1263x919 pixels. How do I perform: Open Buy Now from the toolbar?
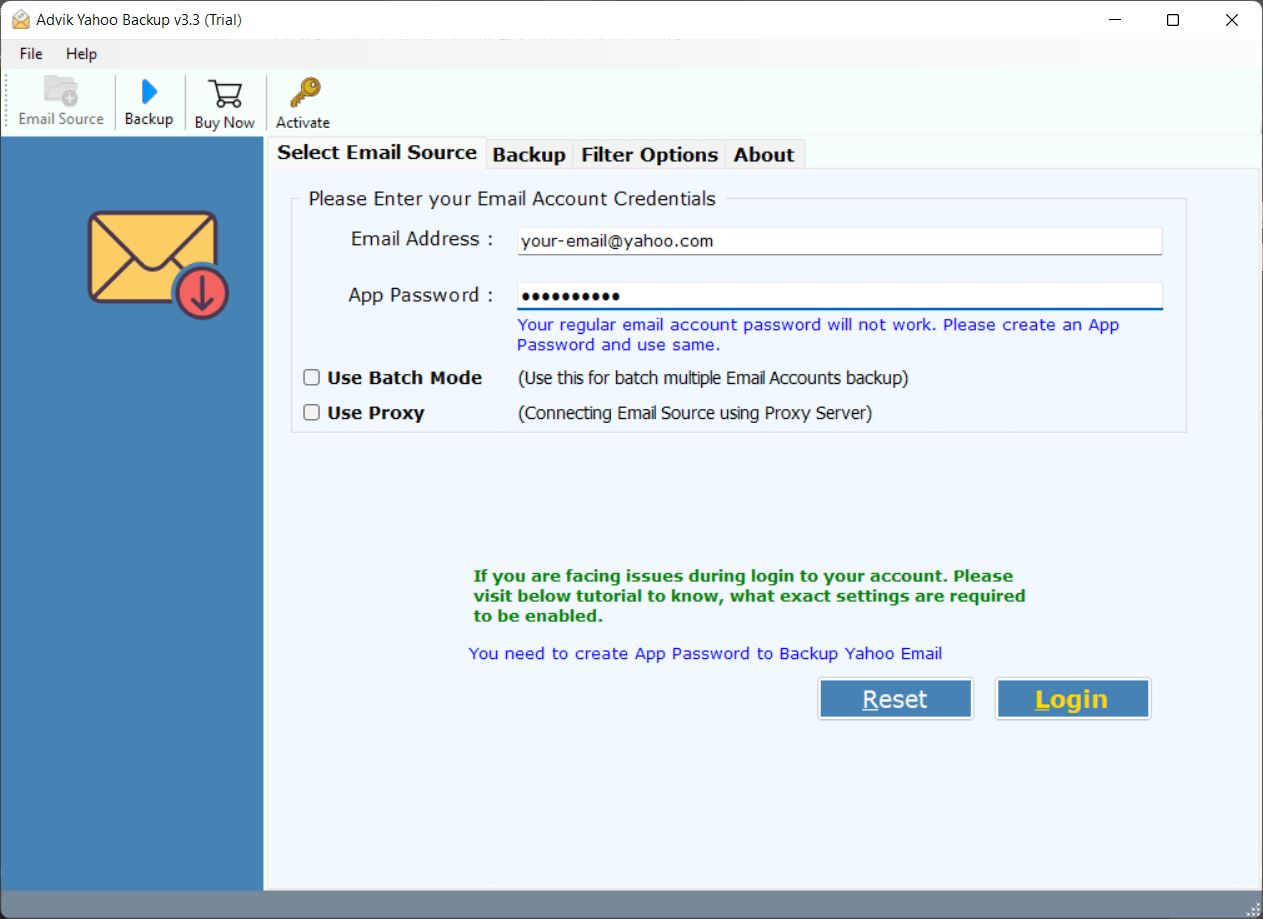tap(224, 100)
